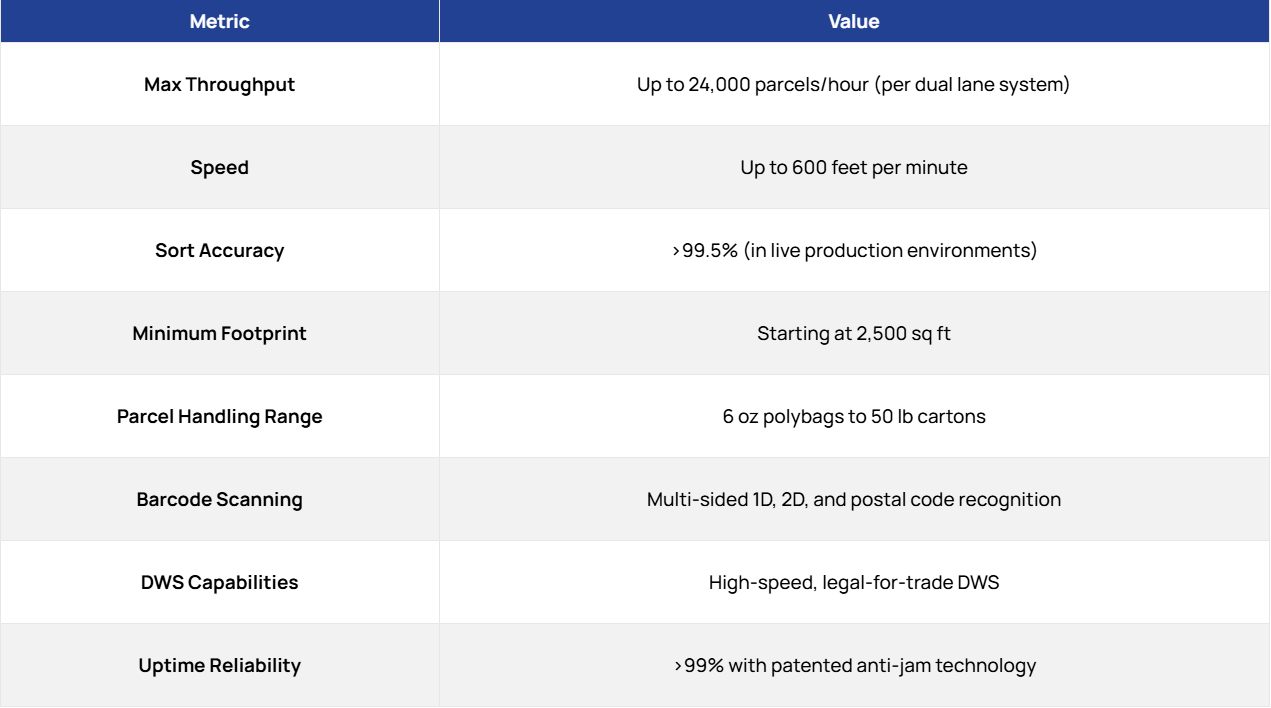1271x708 pixels.
Task: Click the Barcode Scanning metric cell
Action: click(x=219, y=500)
